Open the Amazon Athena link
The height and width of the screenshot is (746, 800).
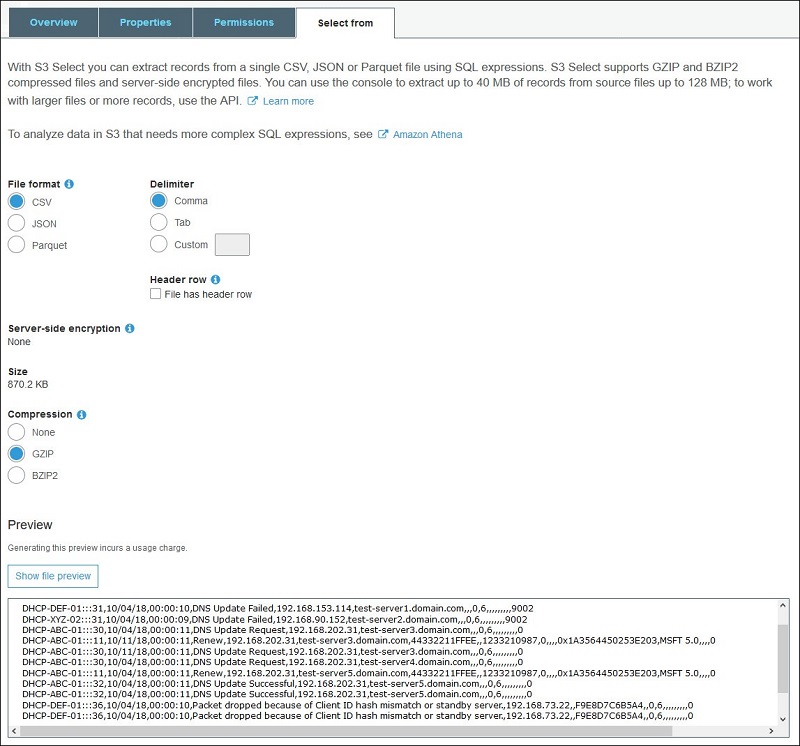click(x=428, y=135)
